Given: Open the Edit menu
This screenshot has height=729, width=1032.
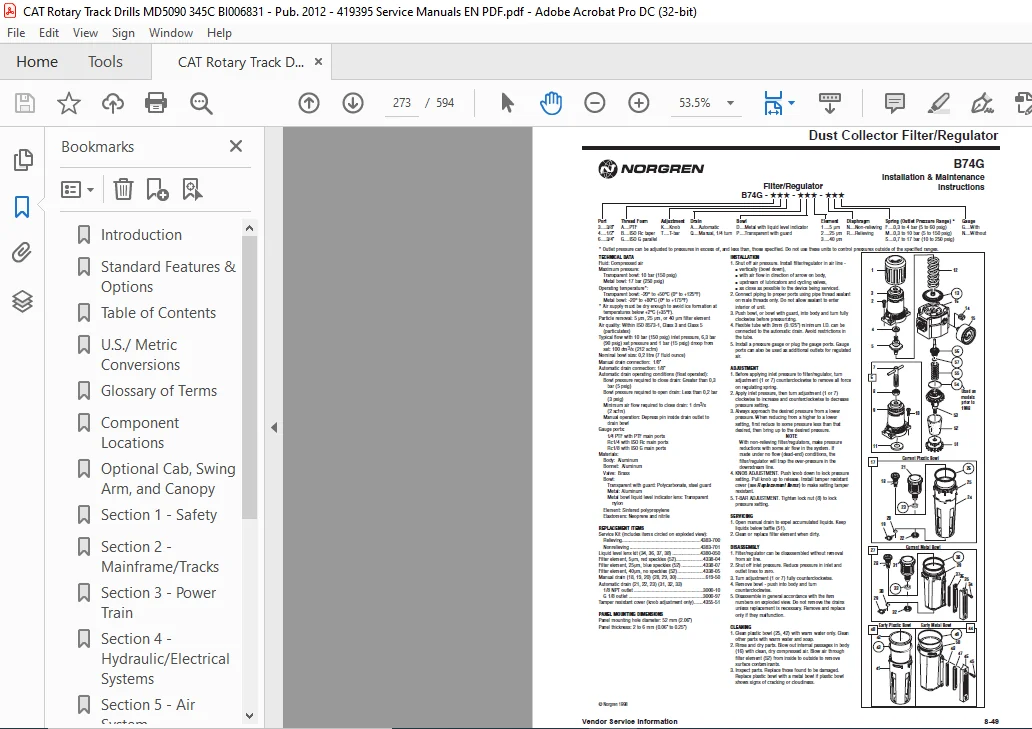Looking at the screenshot, I should tap(49, 33).
